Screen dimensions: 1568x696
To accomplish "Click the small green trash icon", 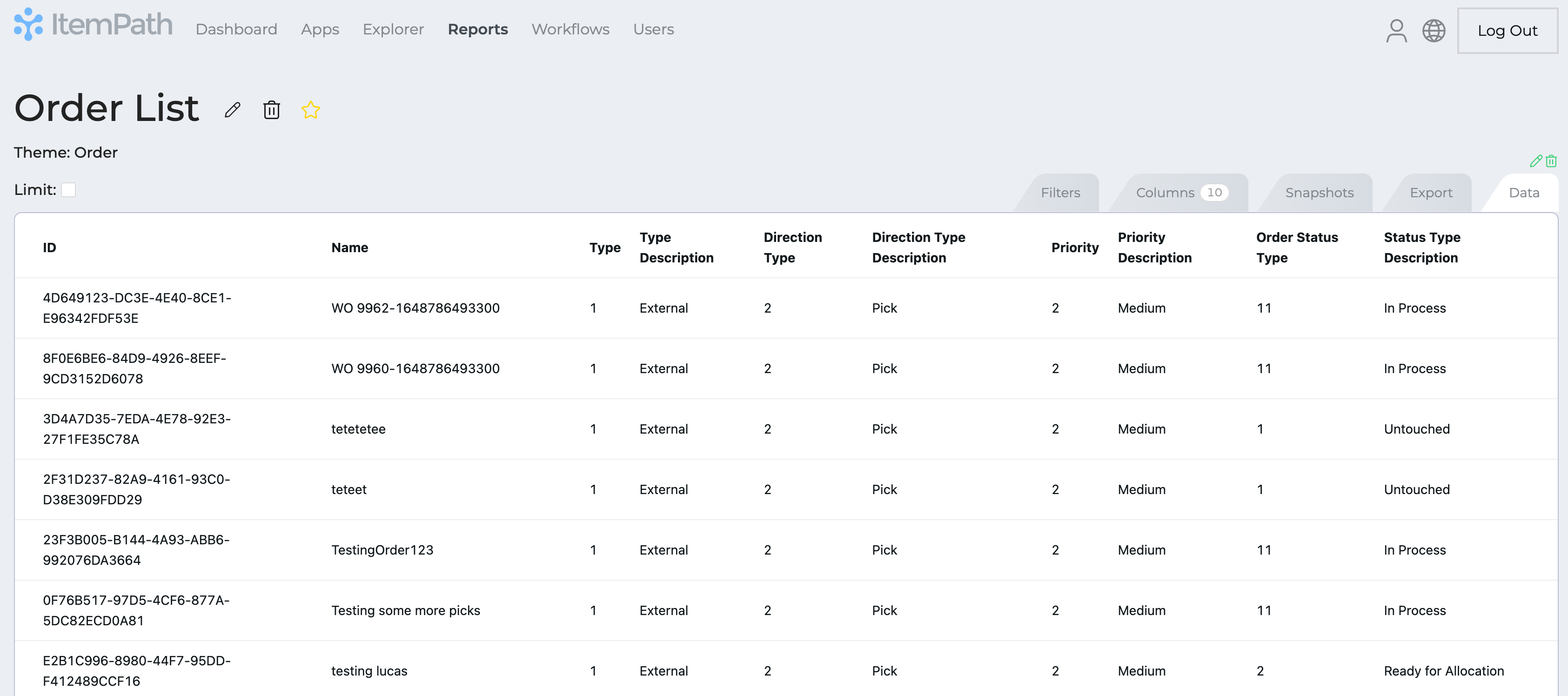I will pos(1551,161).
